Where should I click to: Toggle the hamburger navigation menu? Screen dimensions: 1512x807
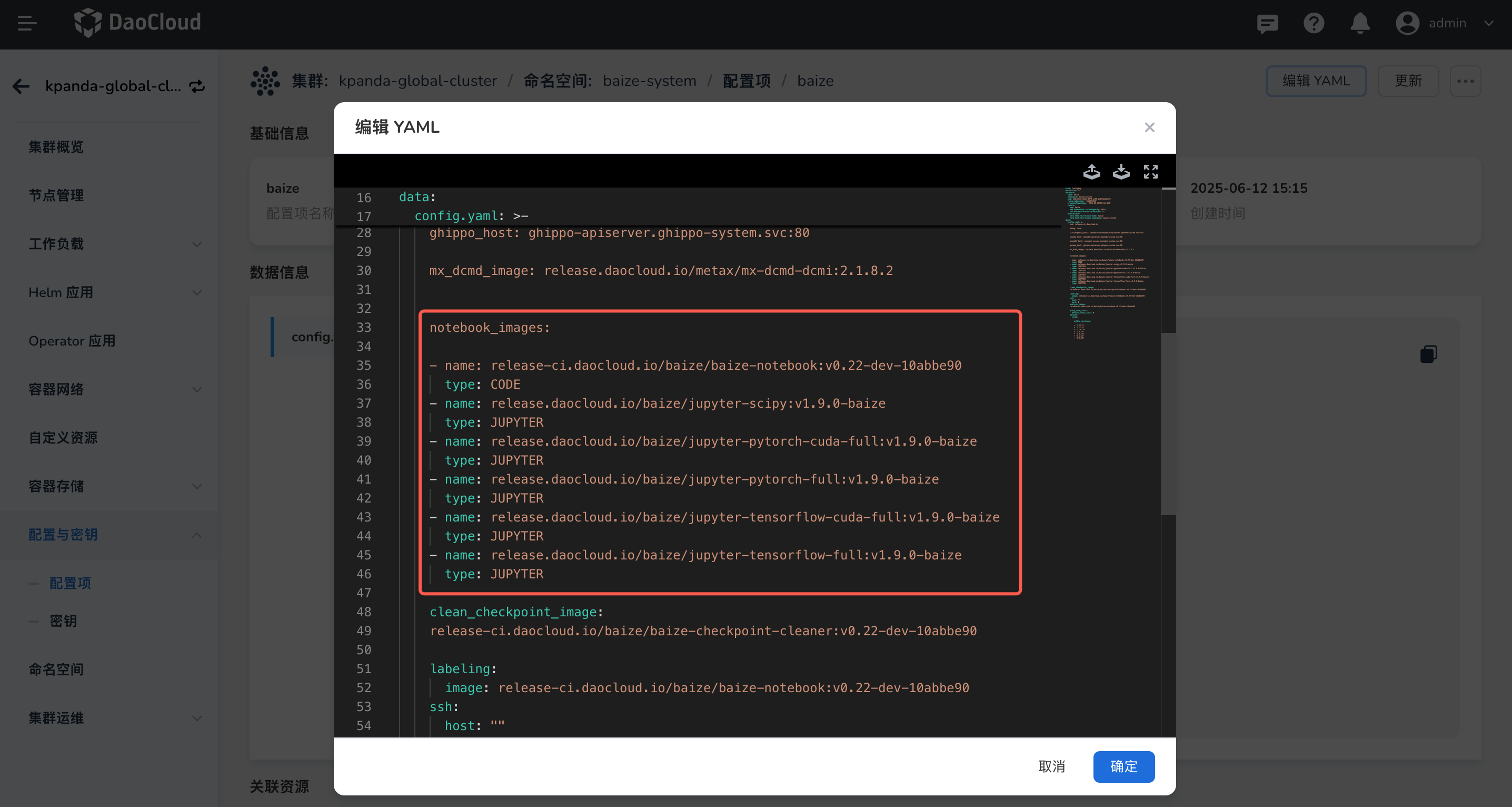tap(27, 24)
